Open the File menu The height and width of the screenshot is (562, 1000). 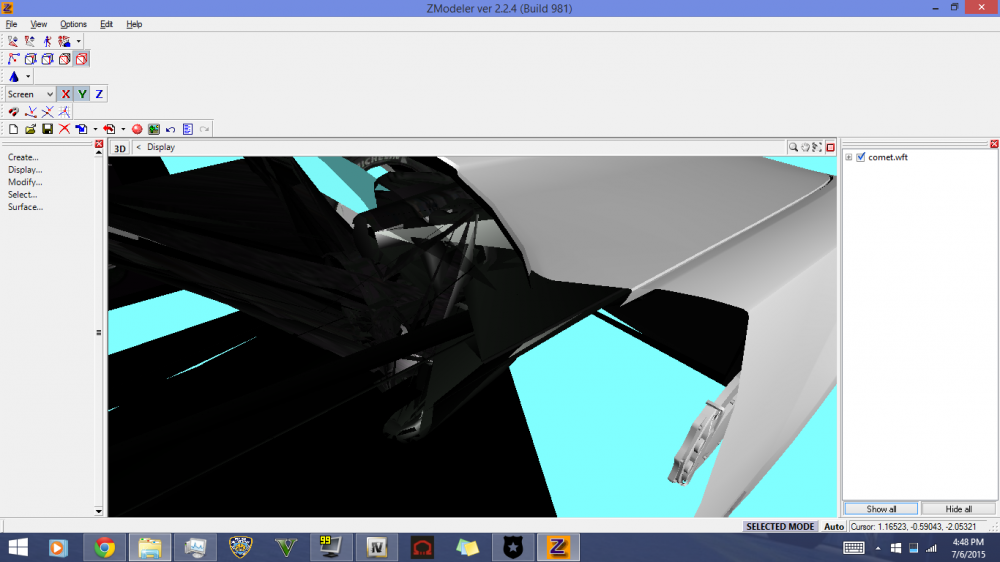coord(11,24)
